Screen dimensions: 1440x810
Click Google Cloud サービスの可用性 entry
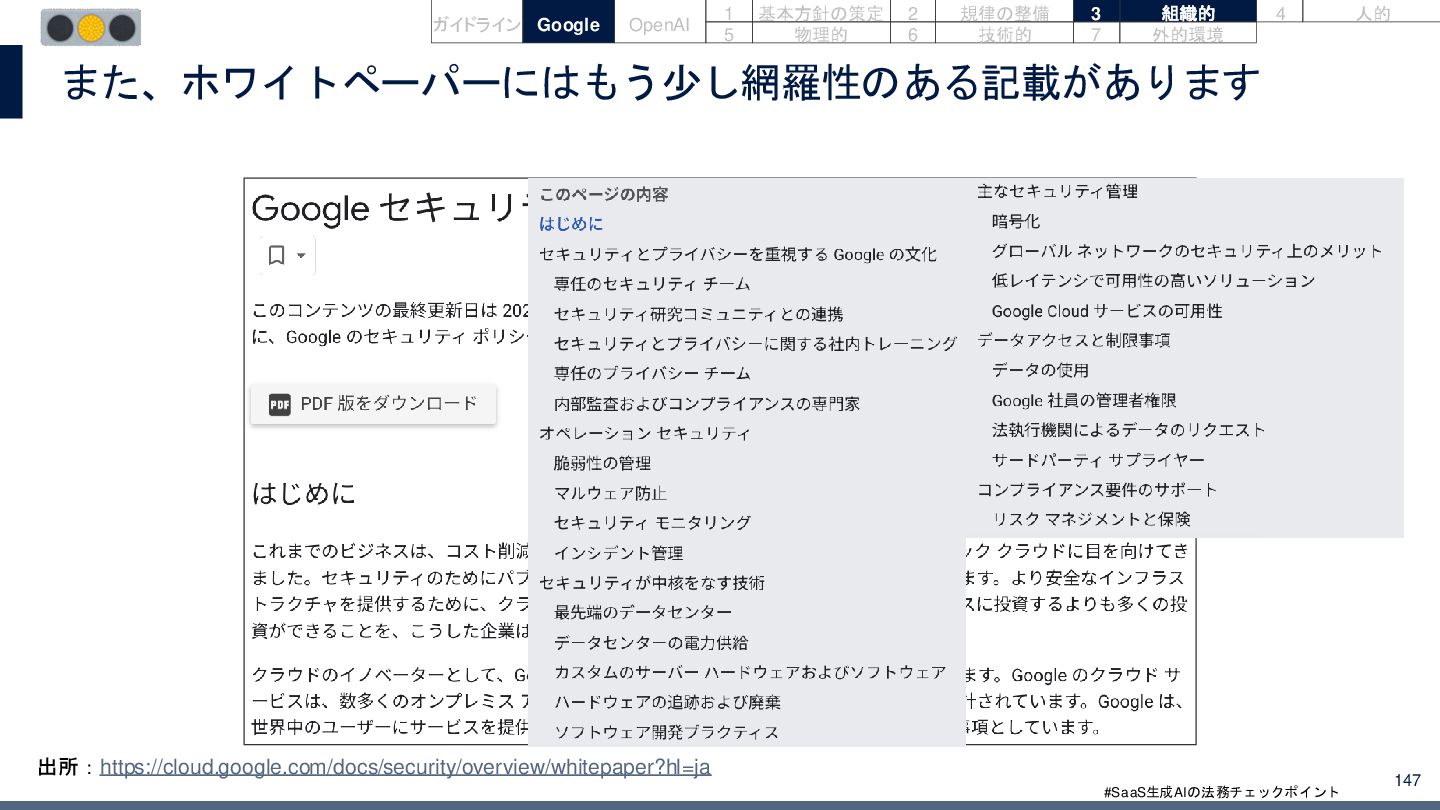[1107, 311]
